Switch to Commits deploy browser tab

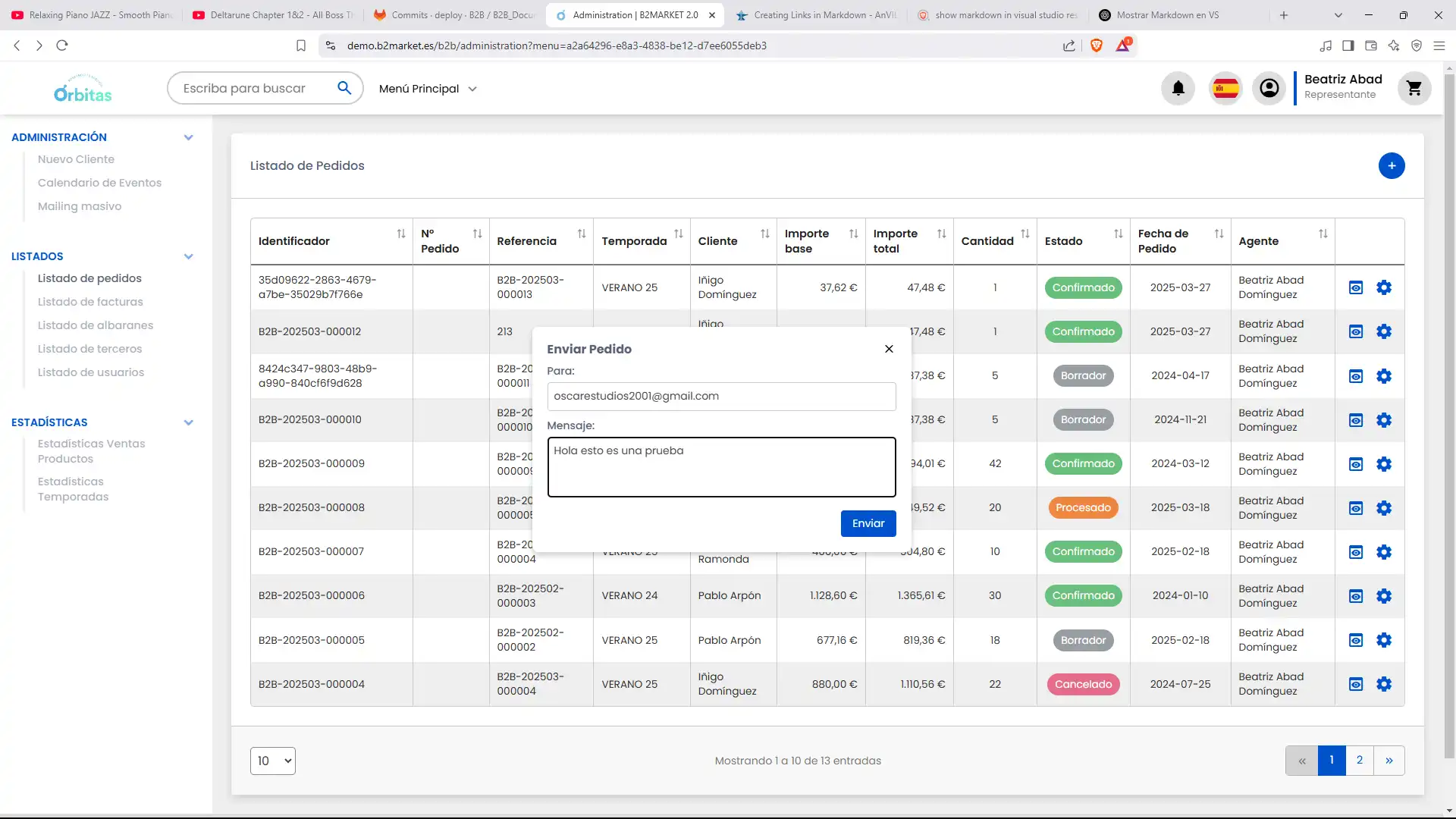[x=453, y=14]
